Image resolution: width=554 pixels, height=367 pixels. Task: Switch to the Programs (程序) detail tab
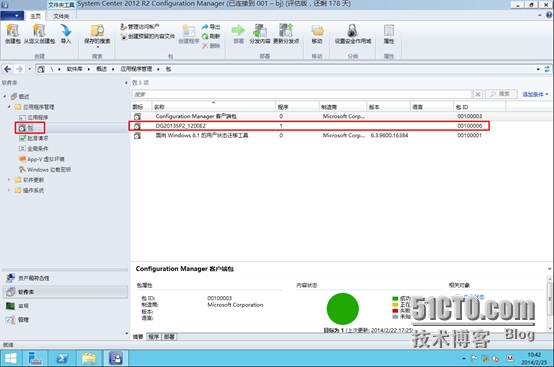click(154, 337)
